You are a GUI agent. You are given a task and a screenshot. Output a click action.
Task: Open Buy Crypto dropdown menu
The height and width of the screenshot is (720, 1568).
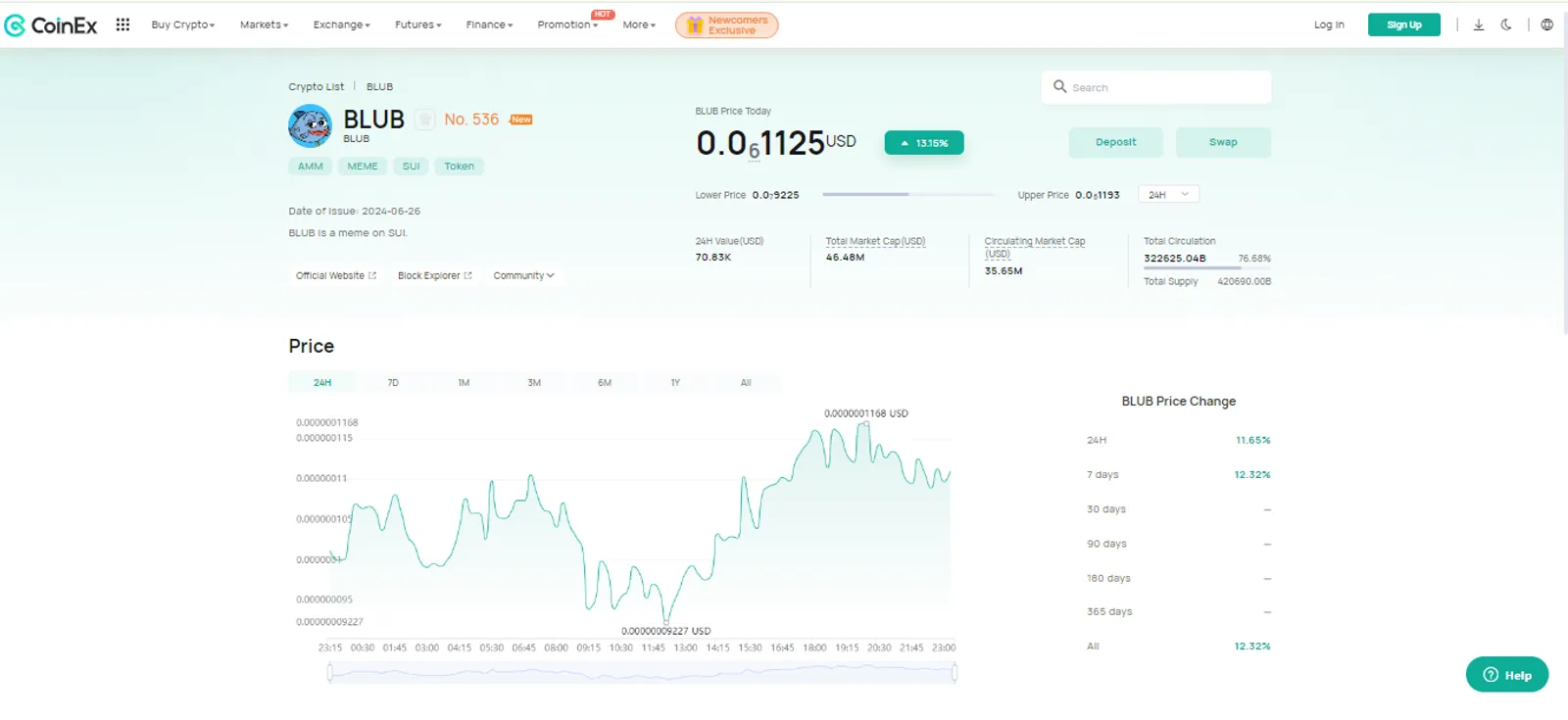tap(183, 24)
